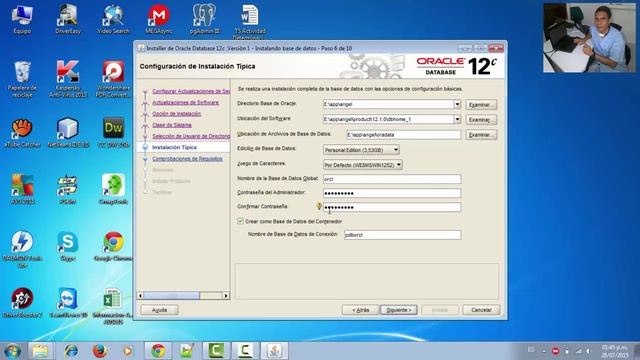Open Windows Media Player taskbar icon

pyautogui.click(x=127, y=351)
